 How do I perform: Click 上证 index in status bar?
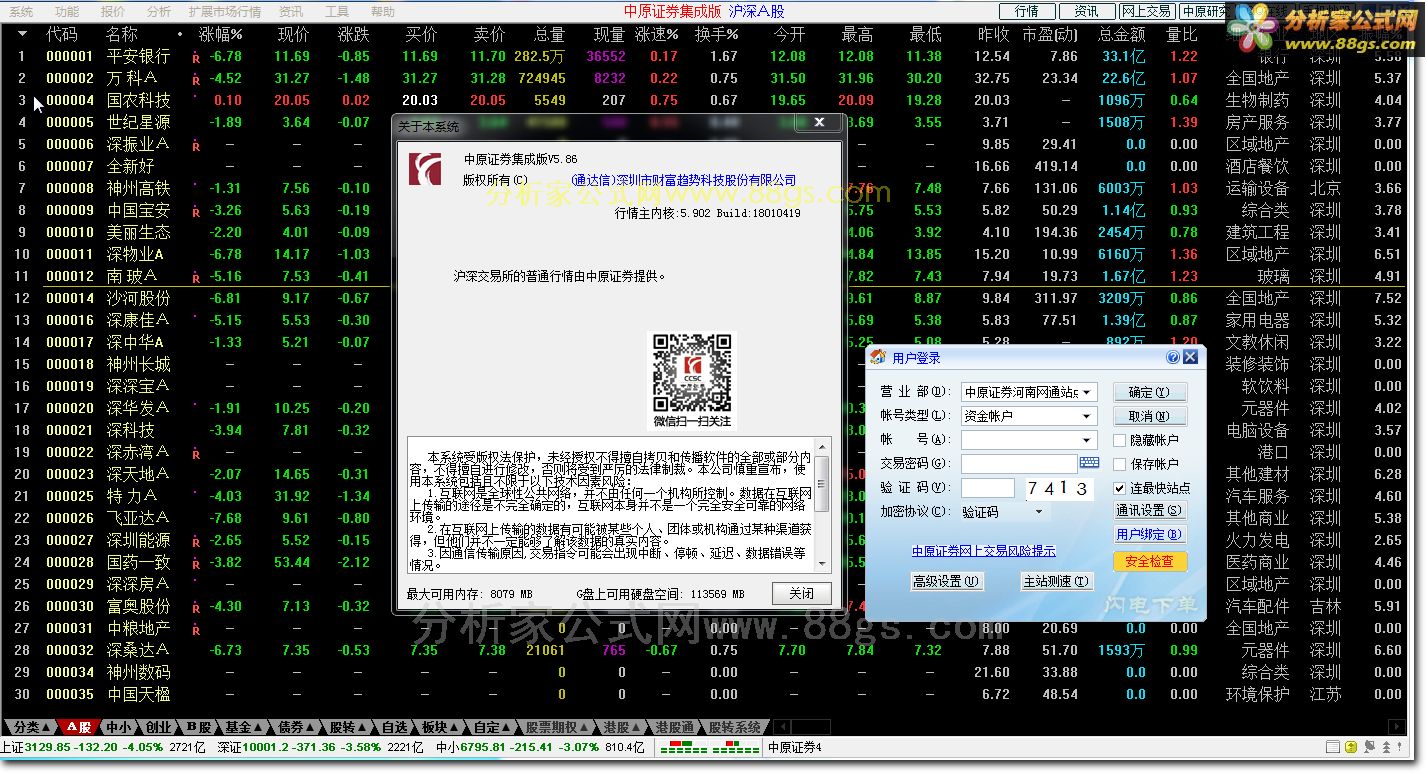tap(102, 747)
